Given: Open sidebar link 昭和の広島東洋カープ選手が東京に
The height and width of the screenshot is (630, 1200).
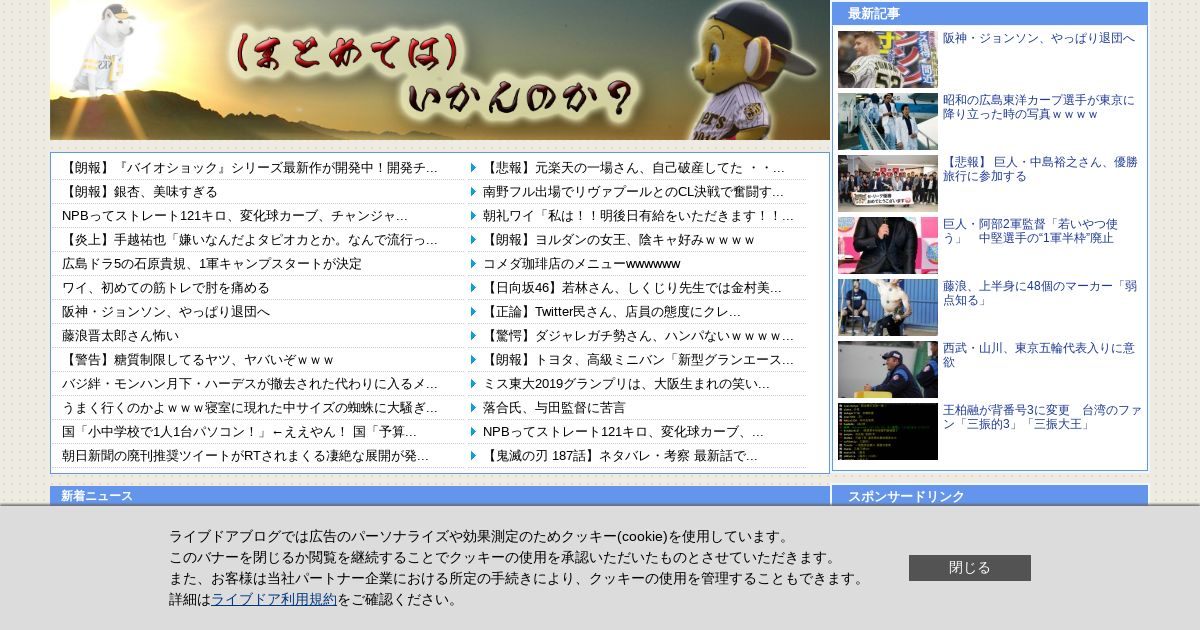Looking at the screenshot, I should 1039,107.
